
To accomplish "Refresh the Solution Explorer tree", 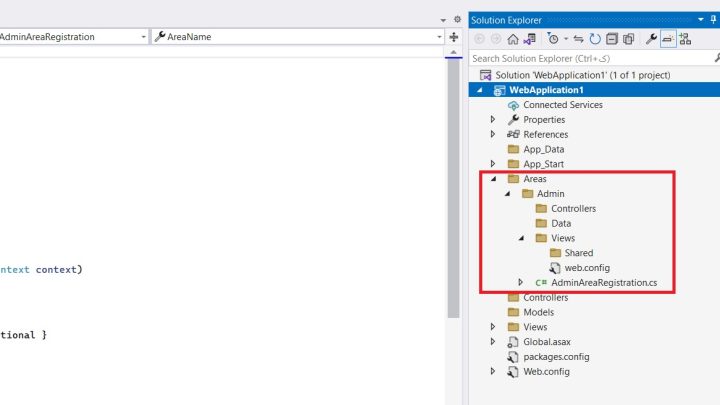I will click(x=595, y=39).
